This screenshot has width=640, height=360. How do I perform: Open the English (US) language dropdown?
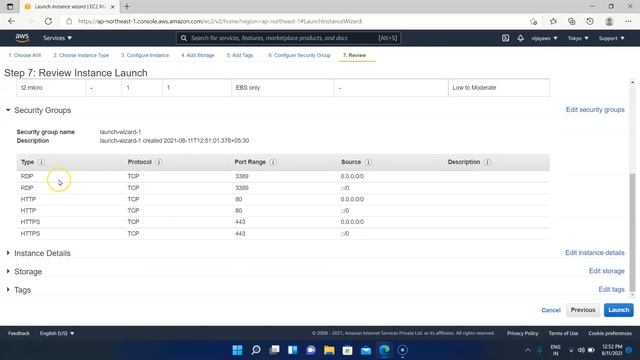[x=57, y=333]
